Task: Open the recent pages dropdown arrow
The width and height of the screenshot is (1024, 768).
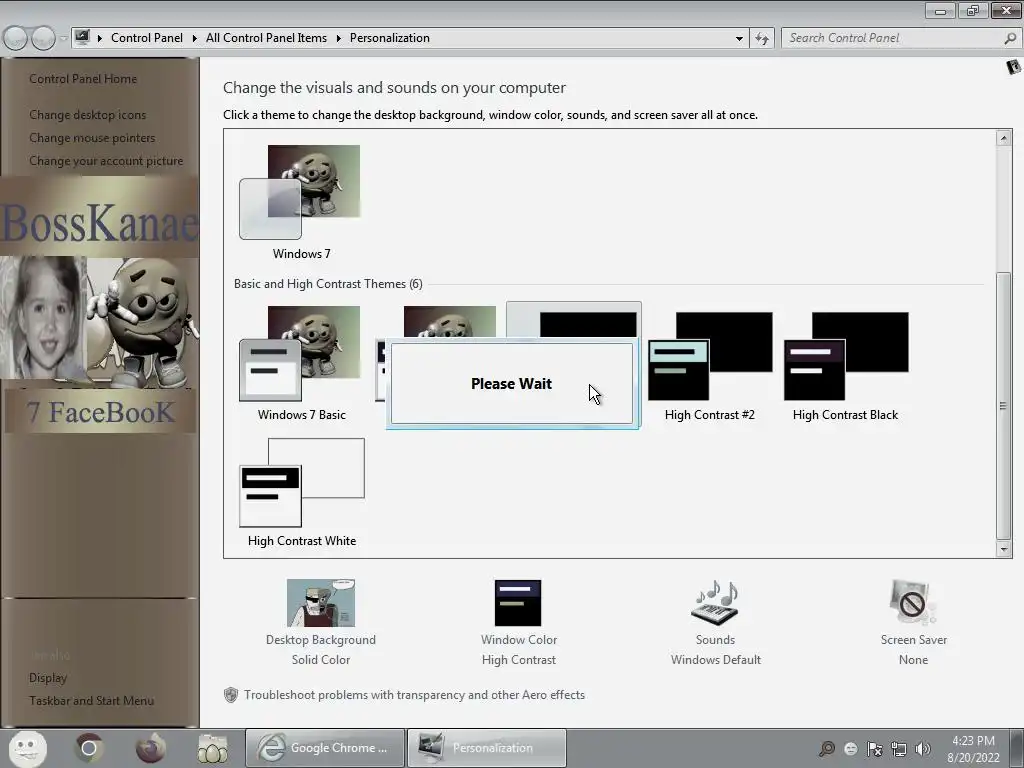Action: (63, 39)
